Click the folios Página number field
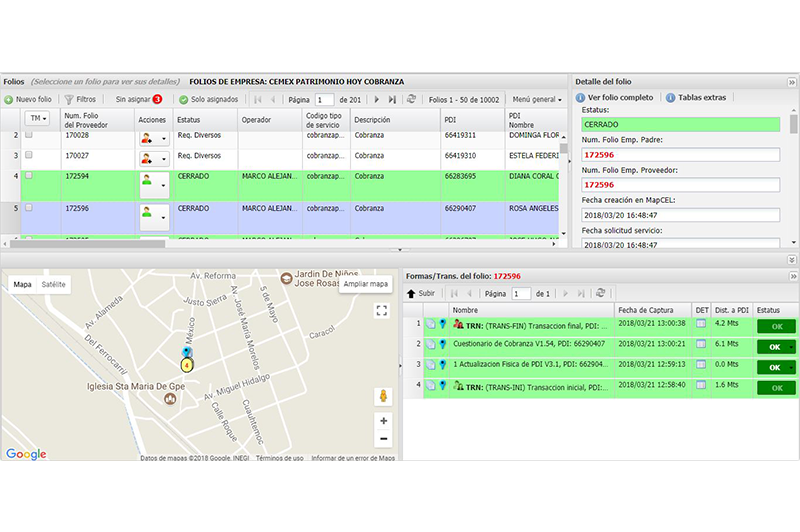This screenshot has width=800, height=532. click(x=324, y=100)
